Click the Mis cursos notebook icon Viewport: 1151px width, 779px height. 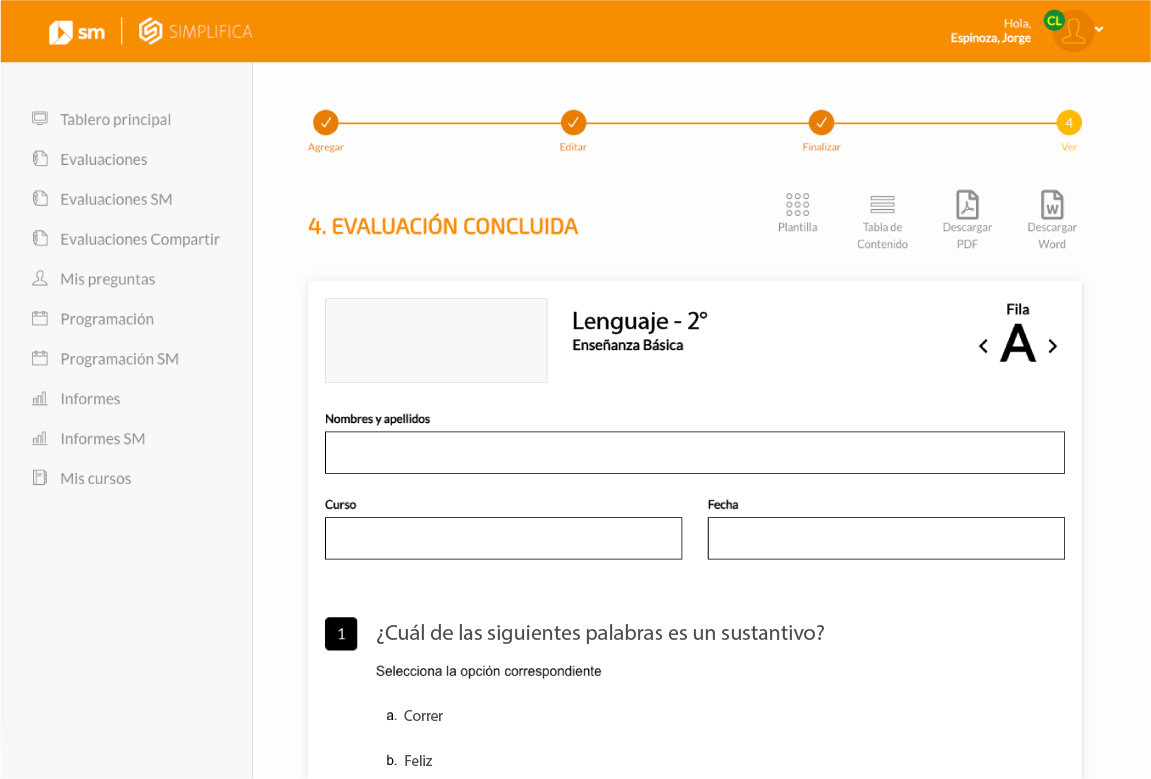[40, 477]
